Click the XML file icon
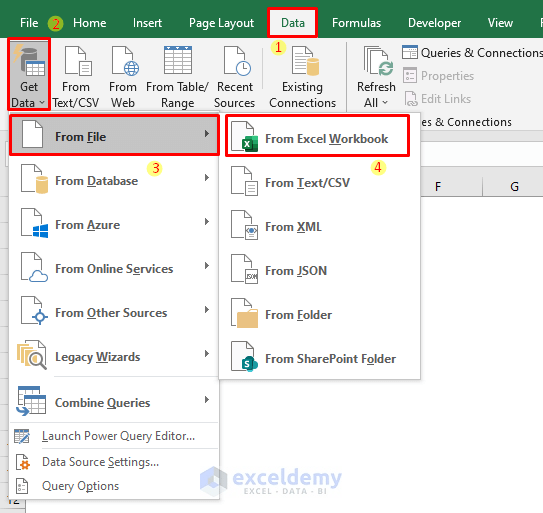Screen dimensions: 543x513 coord(244,225)
